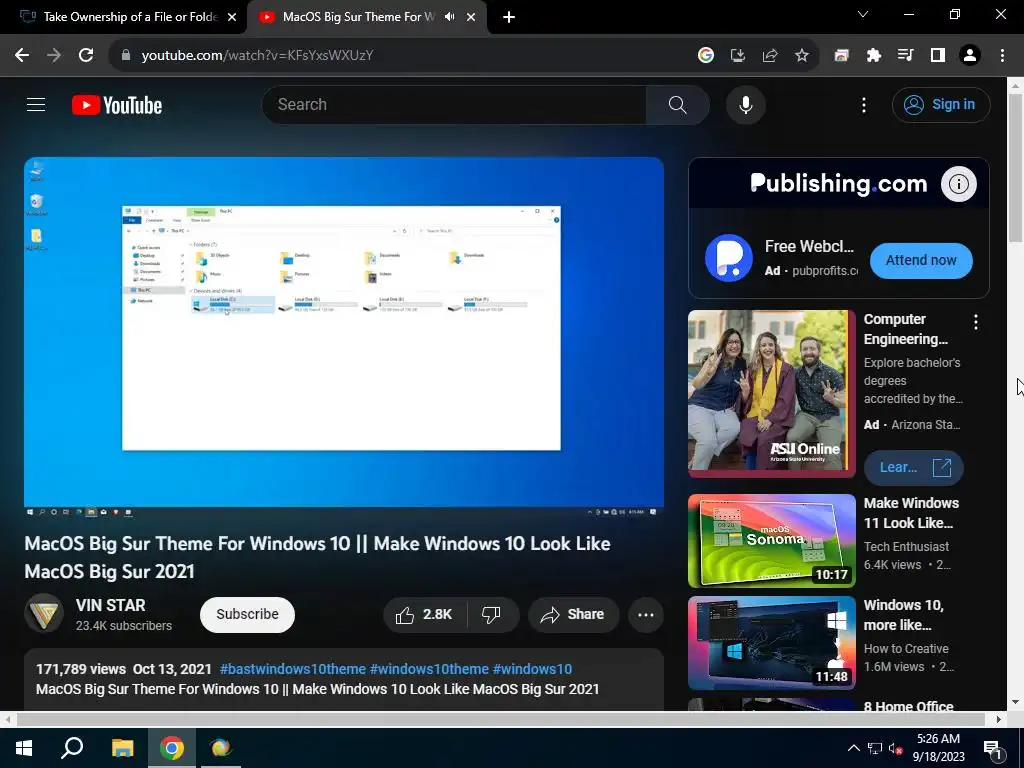Dislike the video with thumbs down
Screen dimensions: 1024x768
(x=491, y=615)
